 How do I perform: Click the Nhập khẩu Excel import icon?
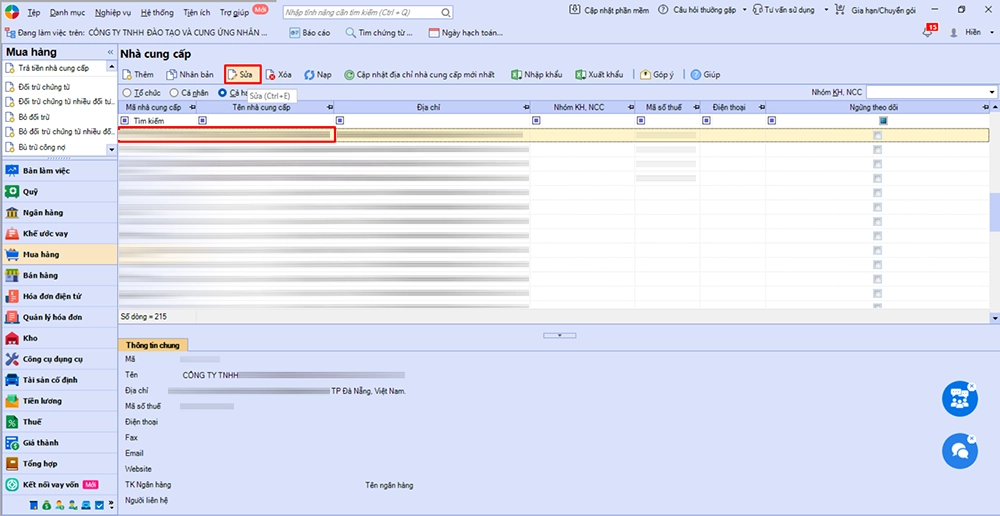516,75
